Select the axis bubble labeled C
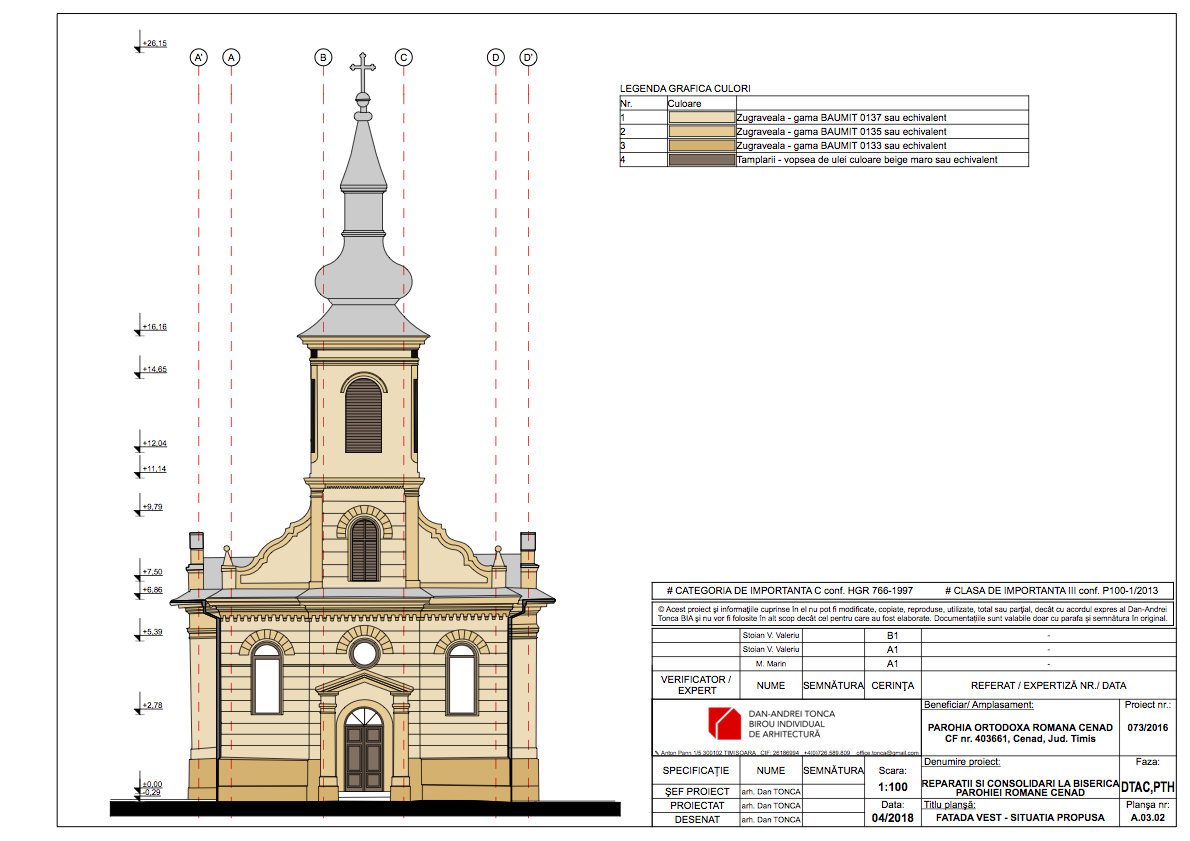Image resolution: width=1190 pixels, height=841 pixels. point(403,58)
